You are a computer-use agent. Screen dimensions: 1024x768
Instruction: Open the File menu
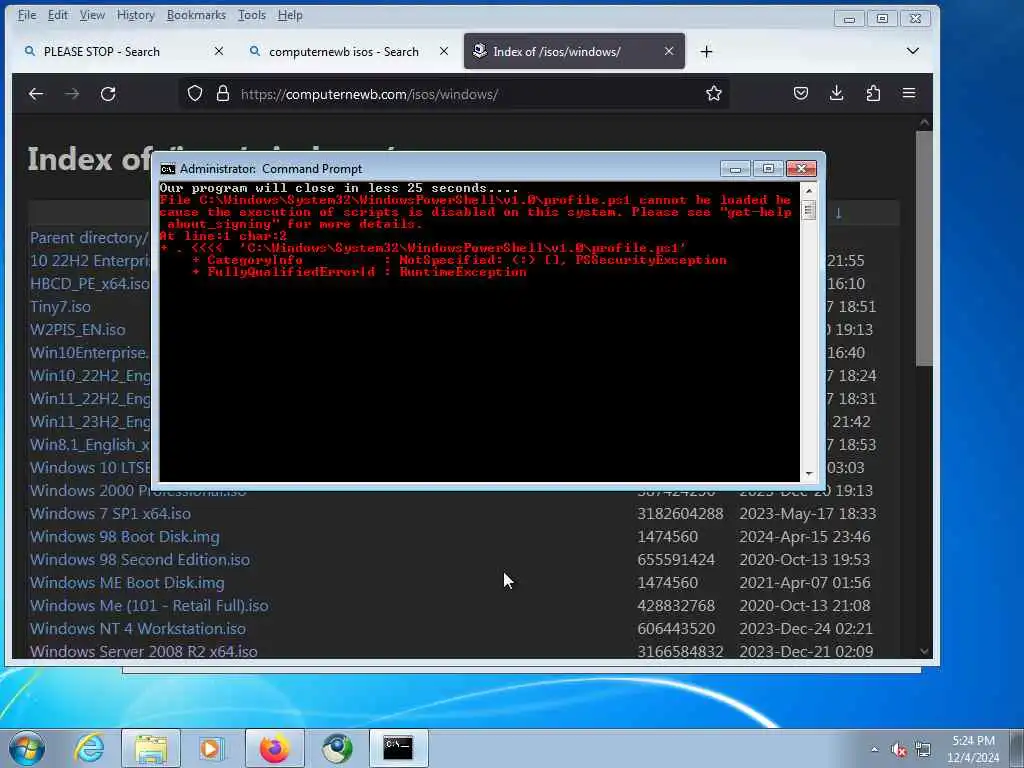coord(27,15)
